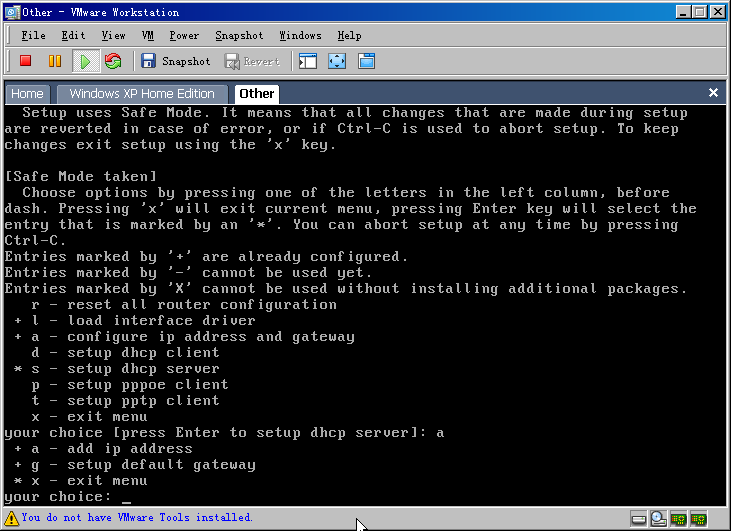Open the Power menu
The image size is (731, 531).
point(184,35)
